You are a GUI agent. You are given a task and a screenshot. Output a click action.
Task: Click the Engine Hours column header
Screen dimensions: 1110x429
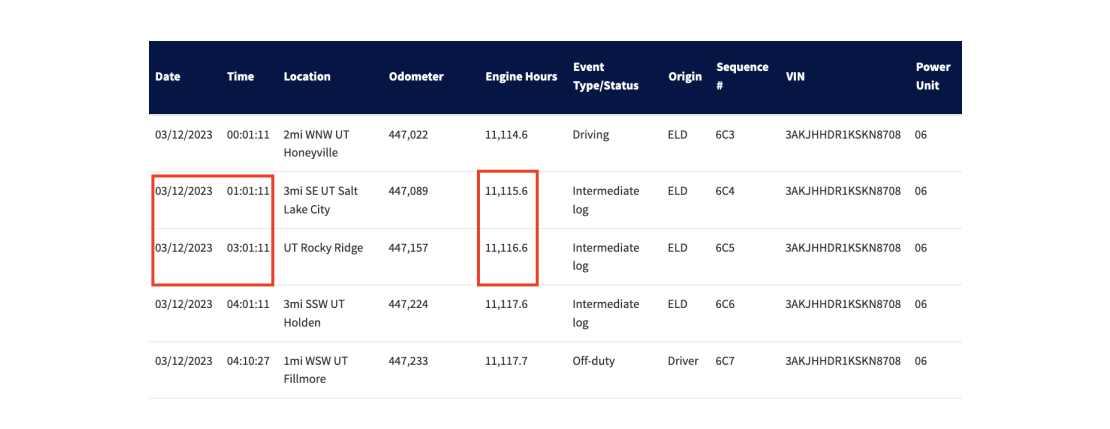coord(521,76)
